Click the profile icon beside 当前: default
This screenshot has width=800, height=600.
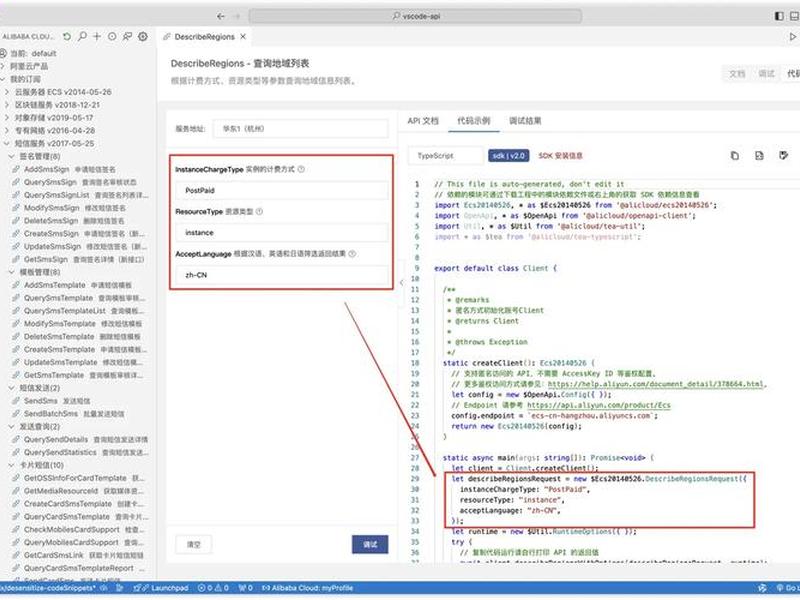[x=3, y=53]
